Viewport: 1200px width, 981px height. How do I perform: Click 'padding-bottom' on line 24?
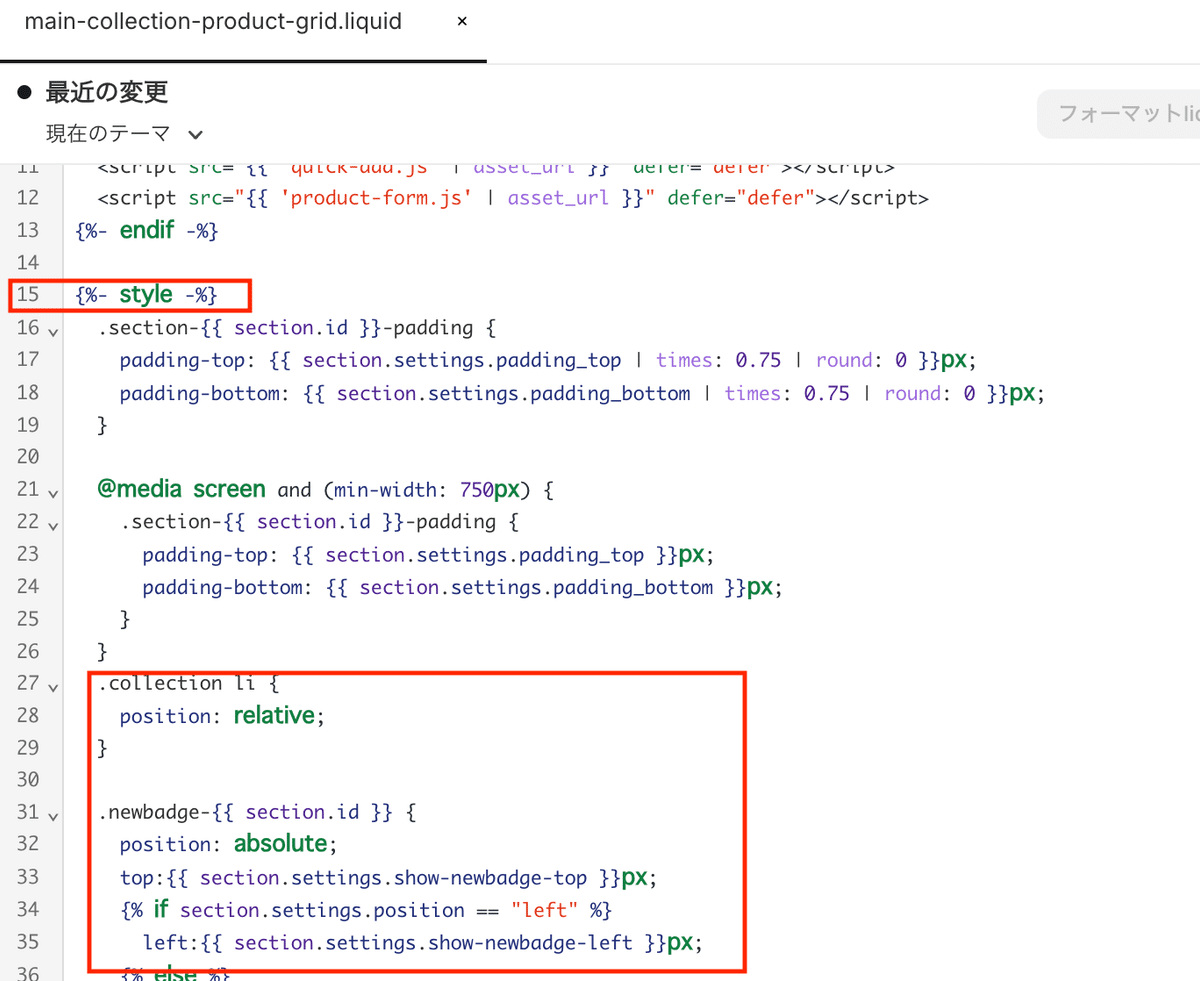tap(223, 587)
